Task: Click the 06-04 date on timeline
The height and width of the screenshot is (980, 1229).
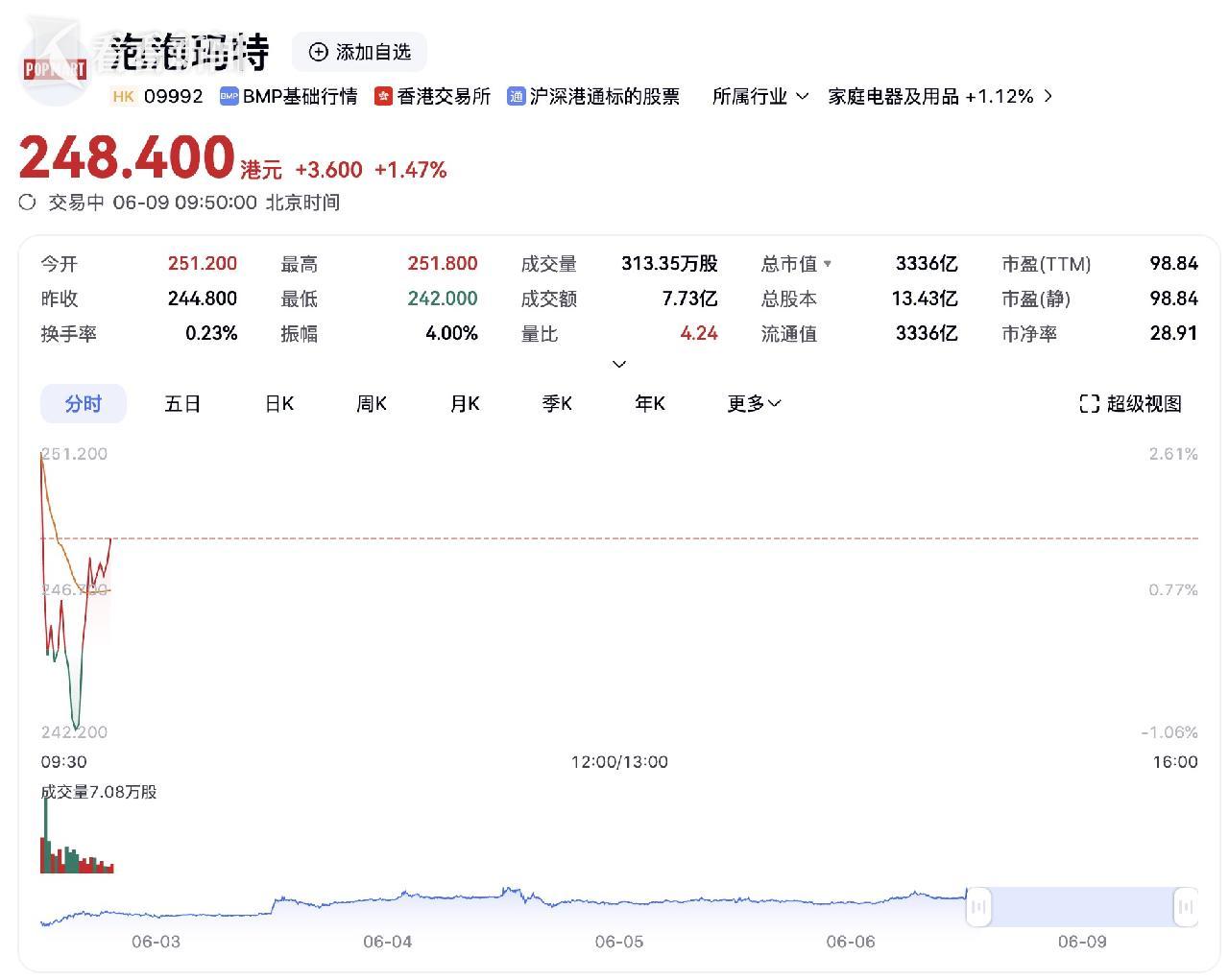Action: (387, 942)
